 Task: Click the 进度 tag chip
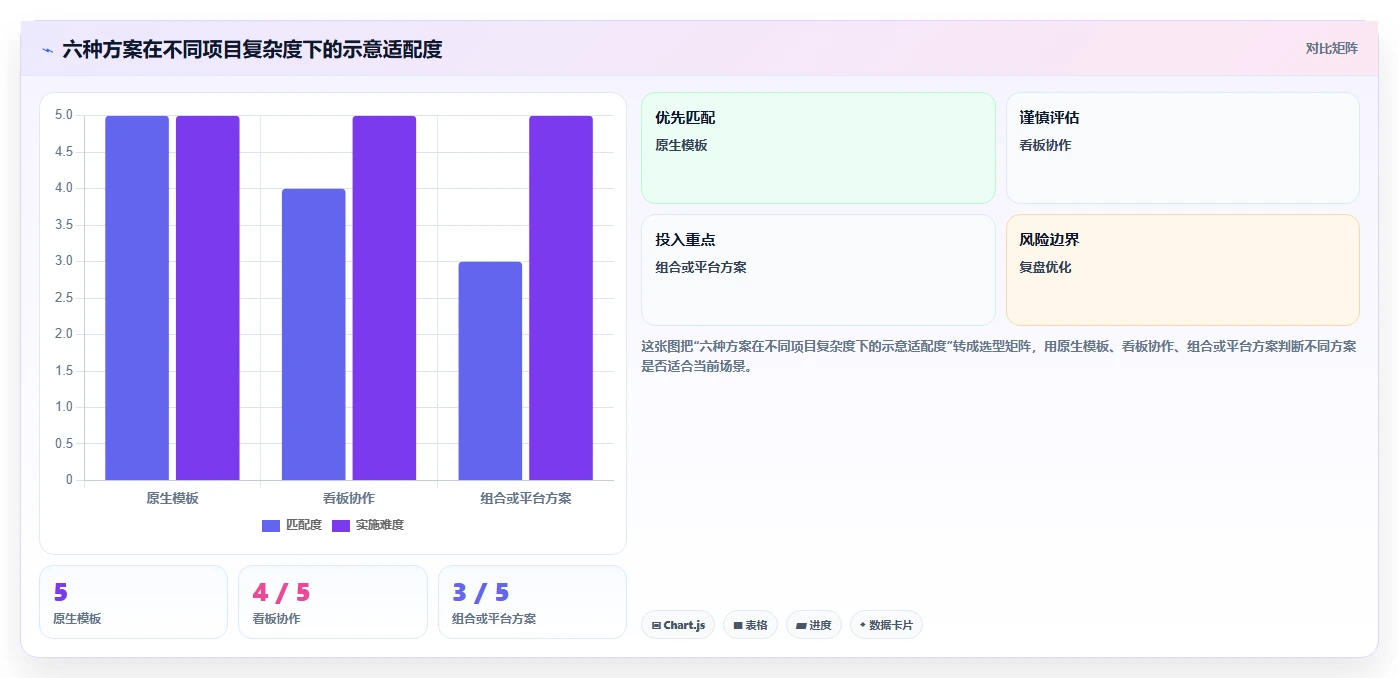[x=814, y=625]
